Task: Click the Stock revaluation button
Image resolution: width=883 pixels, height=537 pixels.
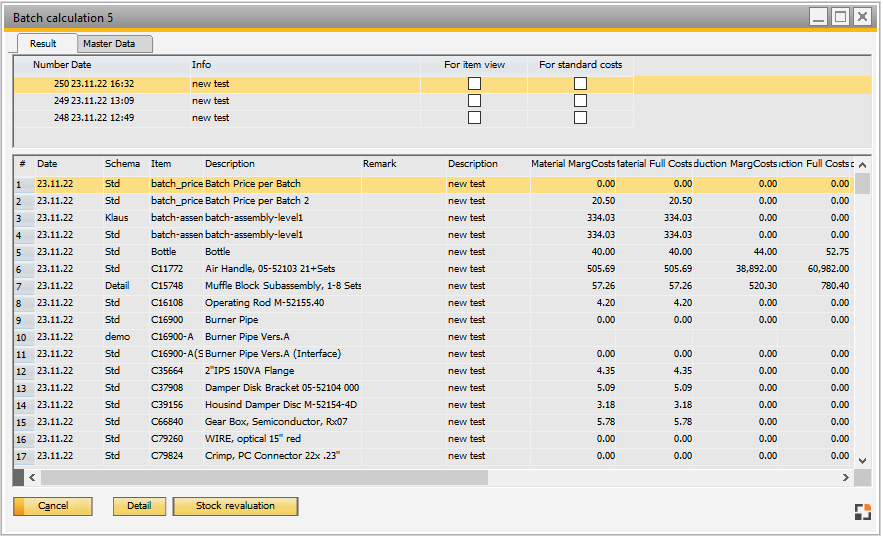Action: pyautogui.click(x=235, y=506)
